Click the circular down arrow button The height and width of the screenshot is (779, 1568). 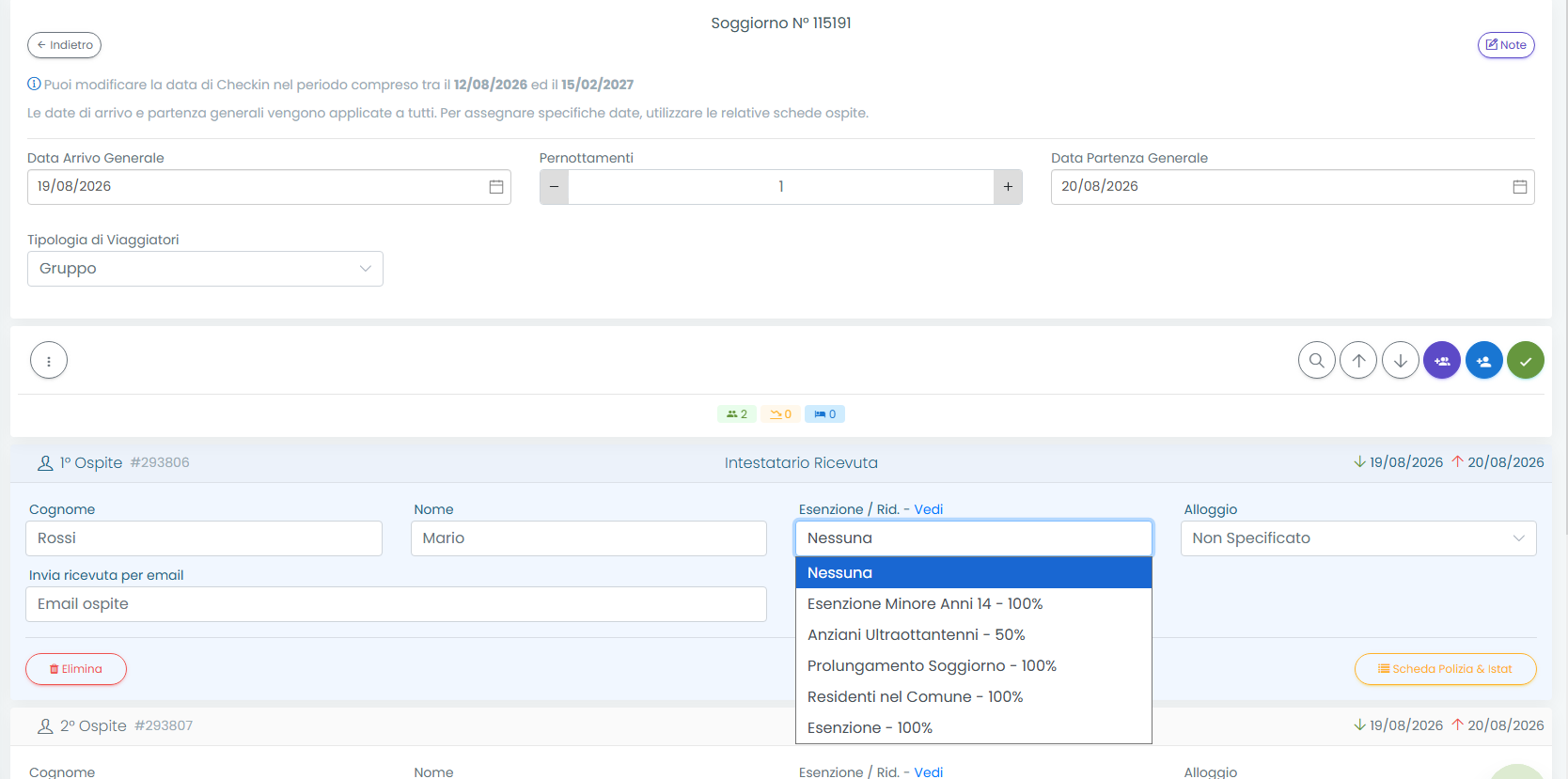[x=1401, y=360]
